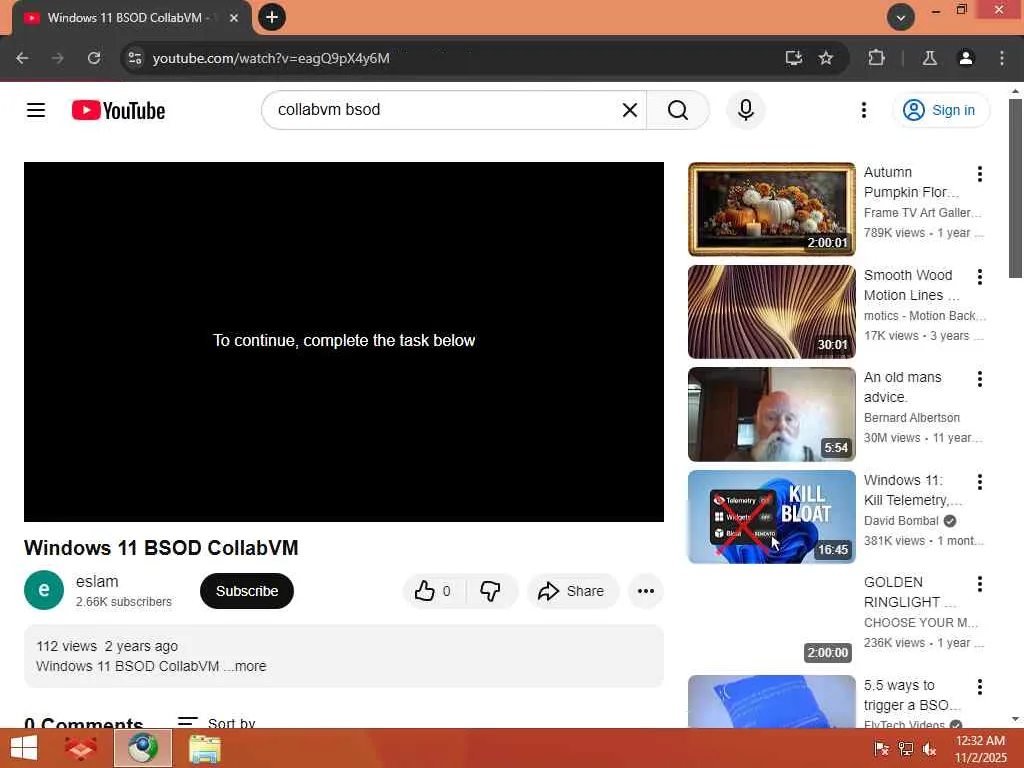Close the Windows 11 BSOD CollabVM tab
This screenshot has width=1024, height=768.
tap(234, 18)
